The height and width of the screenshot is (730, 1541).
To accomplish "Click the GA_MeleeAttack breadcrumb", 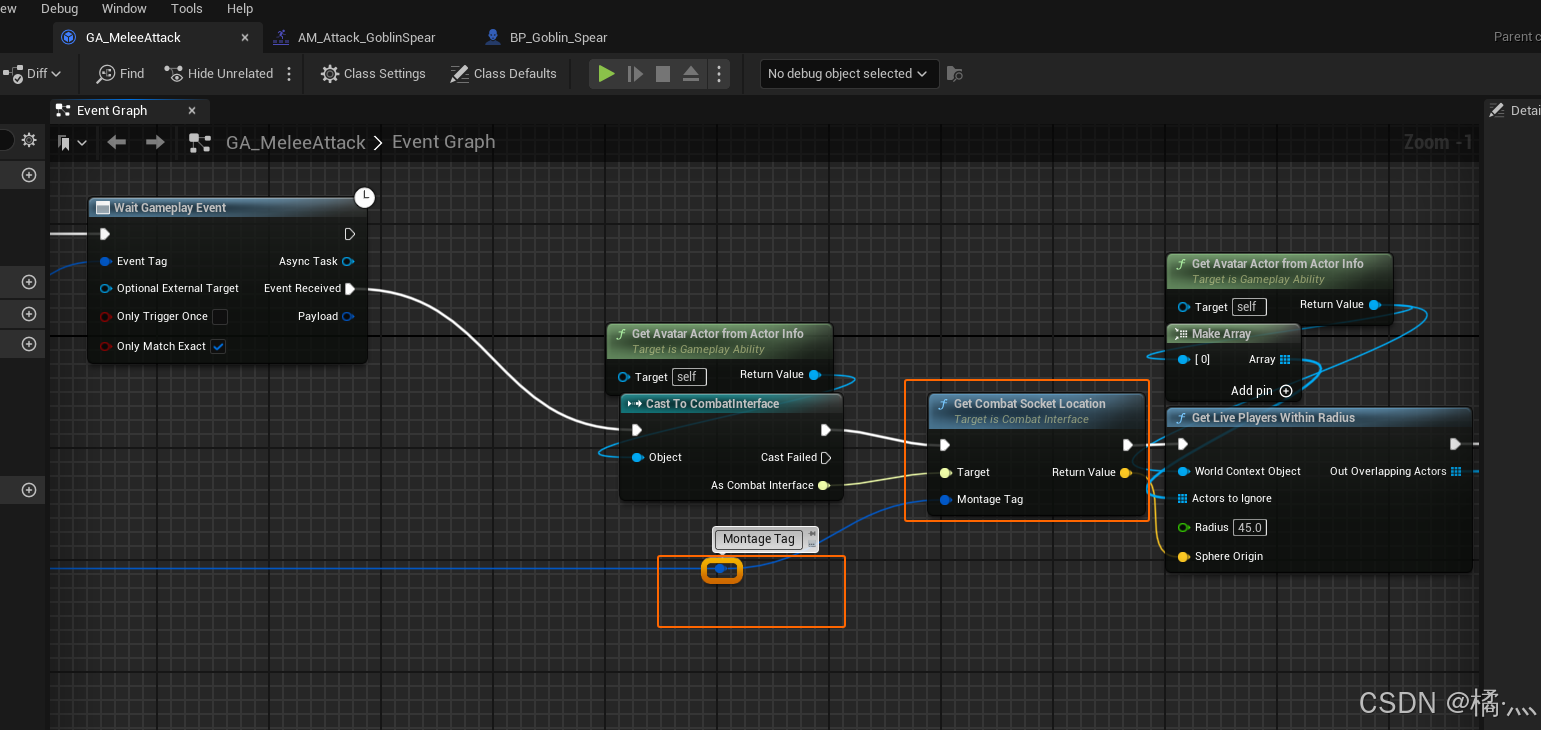I will click(296, 143).
